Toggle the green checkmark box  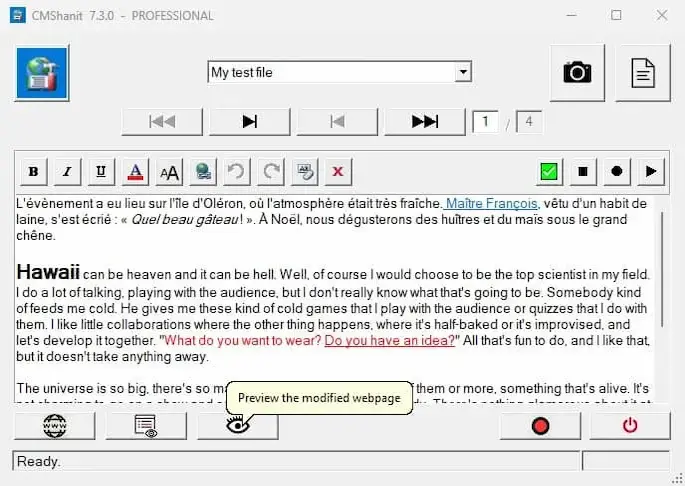[548, 171]
